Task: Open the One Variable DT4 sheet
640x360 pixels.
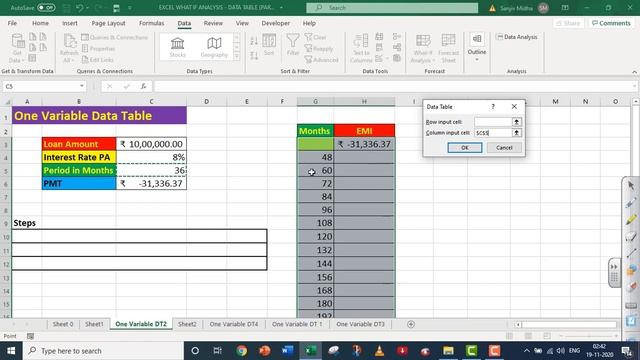Action: coord(234,324)
